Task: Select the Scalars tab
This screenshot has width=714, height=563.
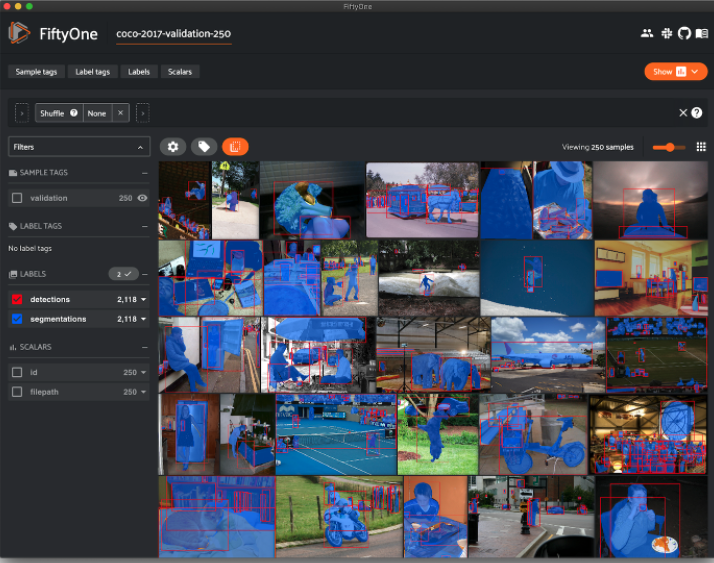Action: [x=181, y=72]
